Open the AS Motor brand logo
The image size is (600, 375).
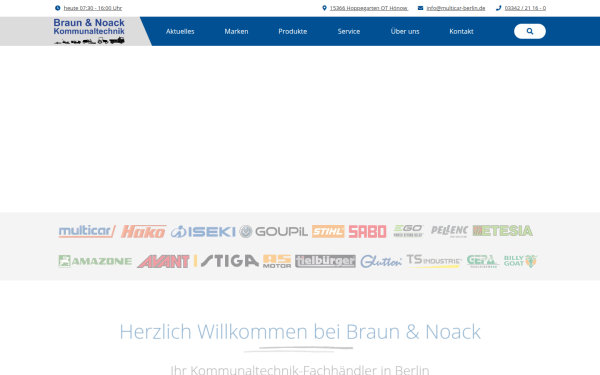click(277, 261)
